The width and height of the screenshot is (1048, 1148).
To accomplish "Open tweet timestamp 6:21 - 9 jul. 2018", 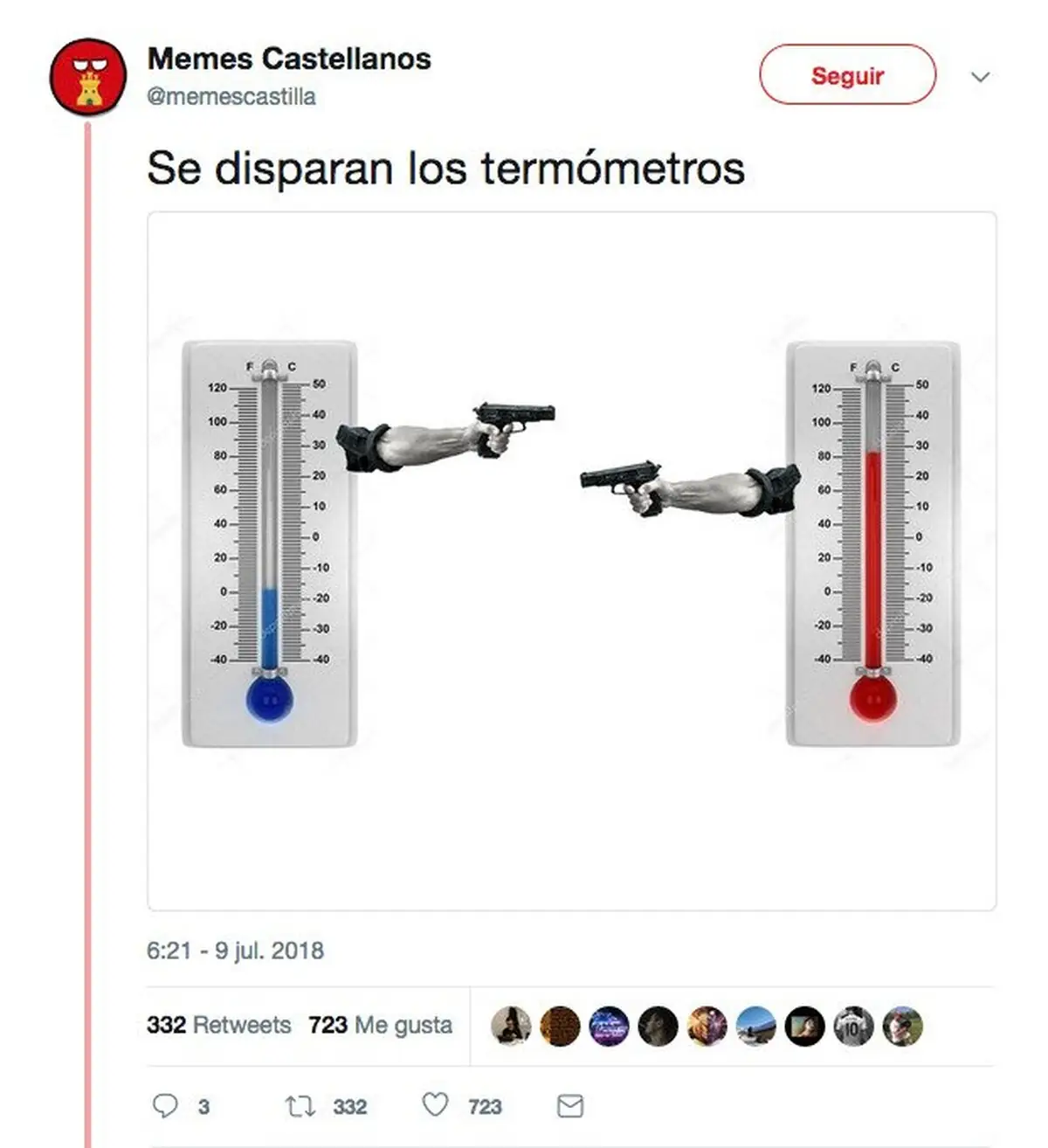I will coord(235,951).
